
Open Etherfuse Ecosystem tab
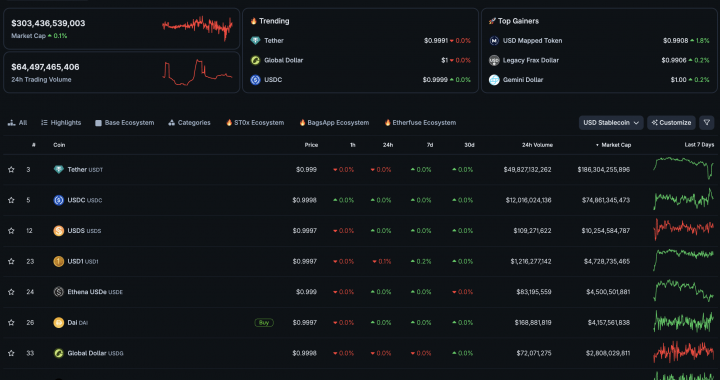coord(420,123)
